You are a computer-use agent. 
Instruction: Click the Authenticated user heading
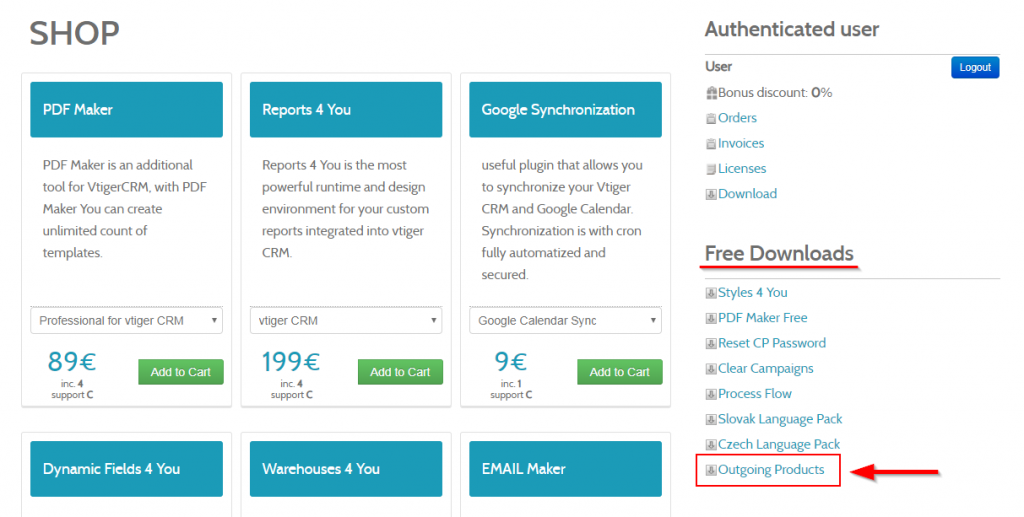792,29
